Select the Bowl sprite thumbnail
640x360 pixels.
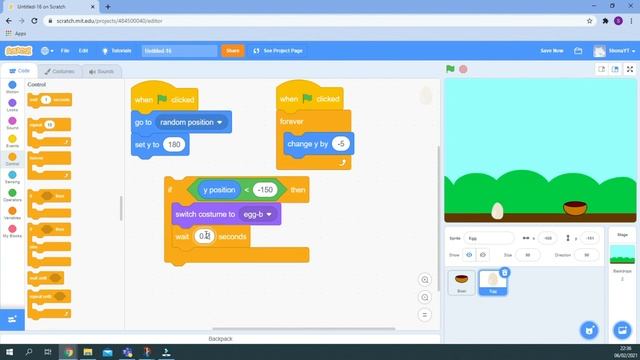tap(462, 282)
